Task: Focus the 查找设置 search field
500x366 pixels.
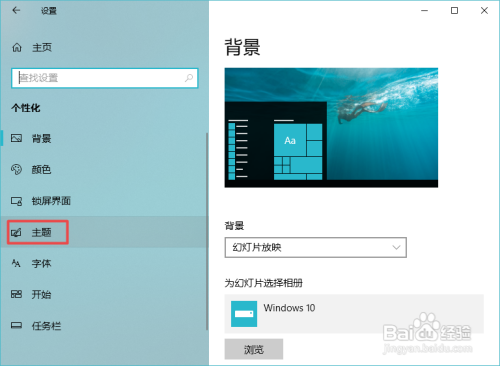Action: pyautogui.click(x=105, y=78)
